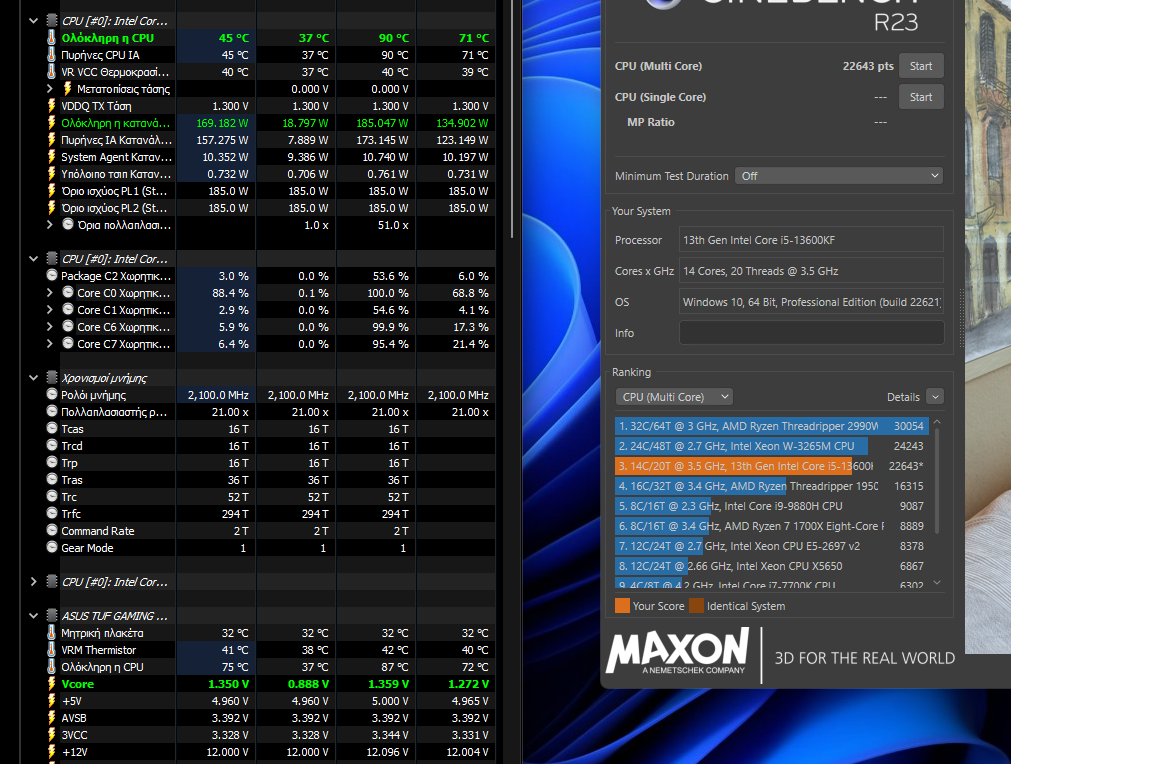Click the Cores x GHz field
The width and height of the screenshot is (1152, 764).
[811, 271]
